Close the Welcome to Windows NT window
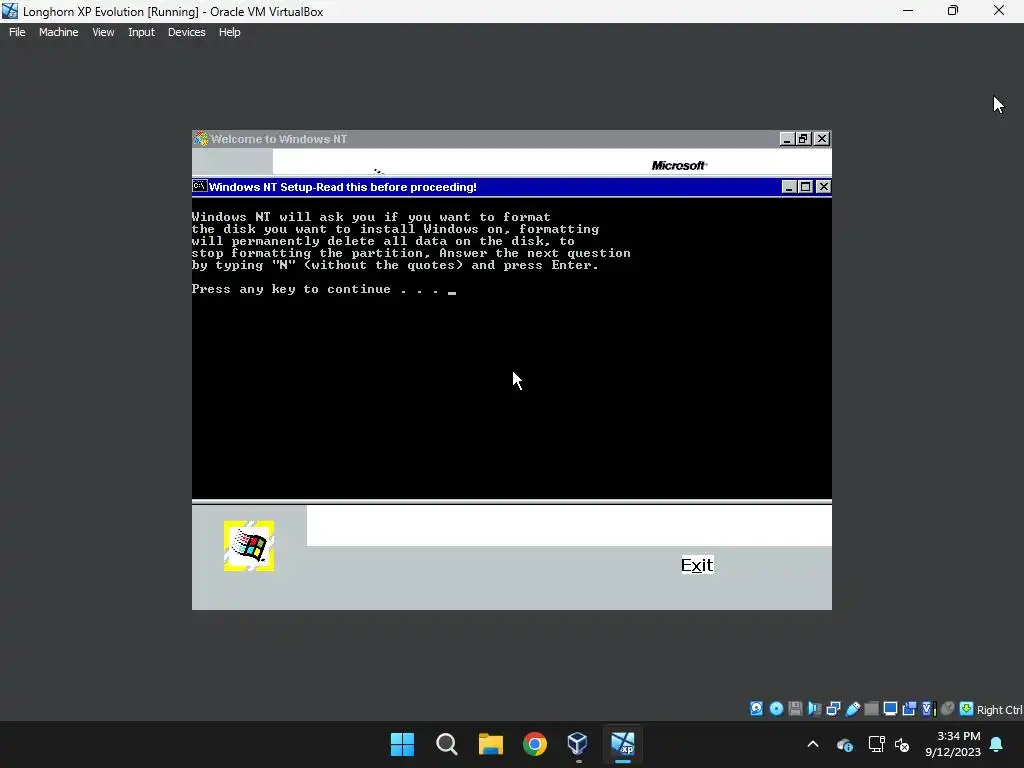1024x768 pixels. [x=822, y=138]
